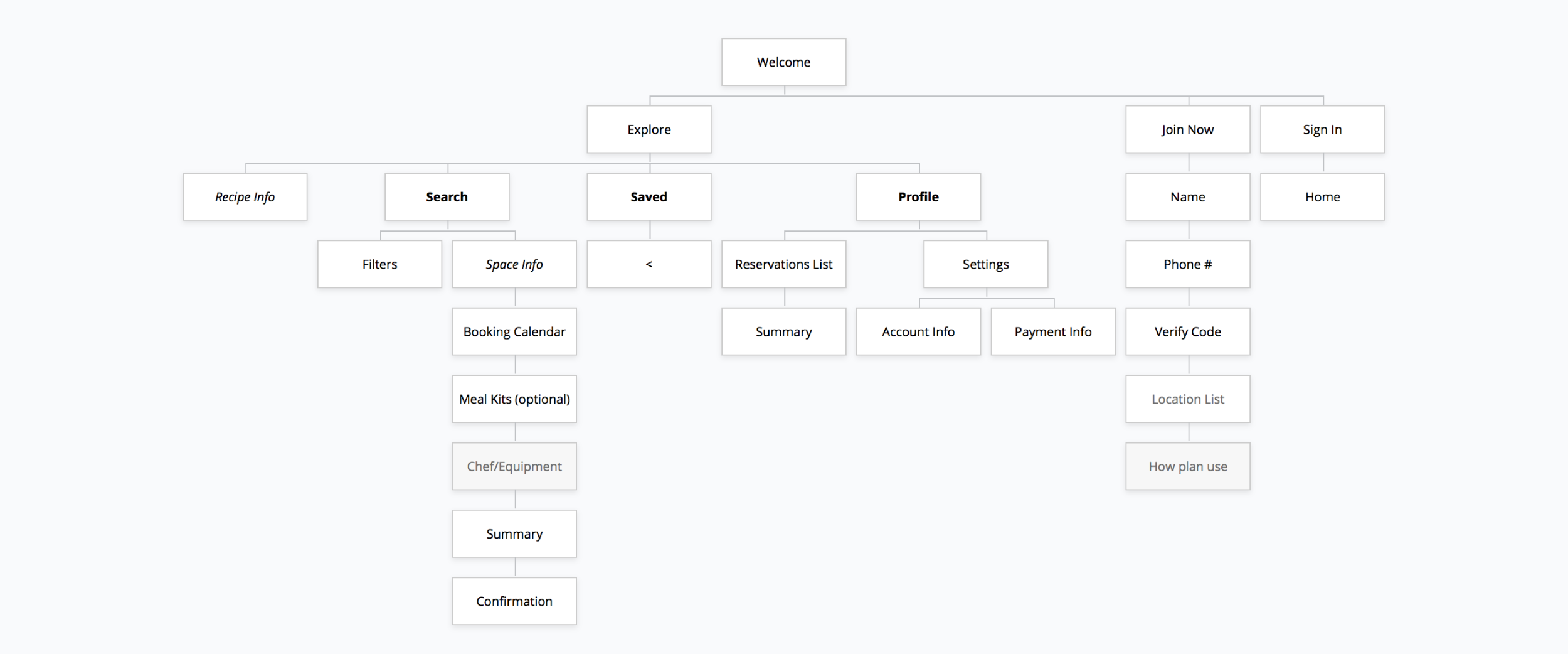Click the back arrow box under Saved
Screen dimensions: 1568x654
(649, 264)
